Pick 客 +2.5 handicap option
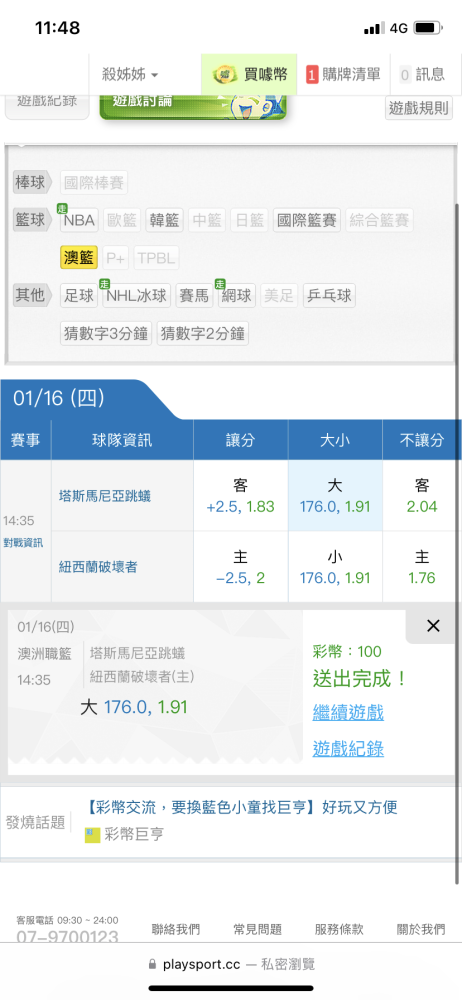This screenshot has width=462, height=1000. coord(241,496)
